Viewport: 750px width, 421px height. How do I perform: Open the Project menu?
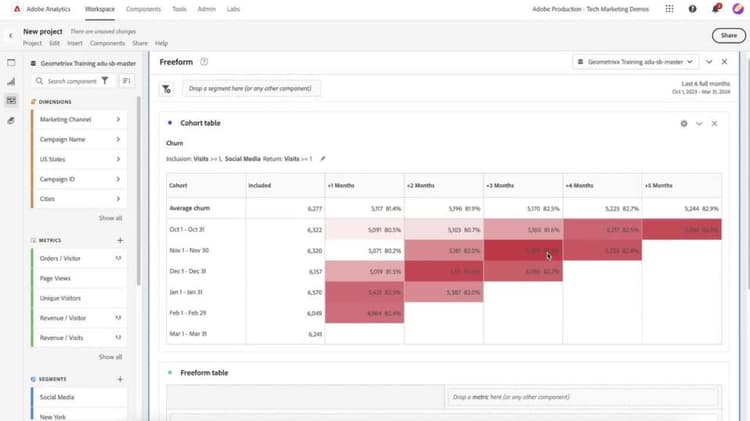point(32,43)
